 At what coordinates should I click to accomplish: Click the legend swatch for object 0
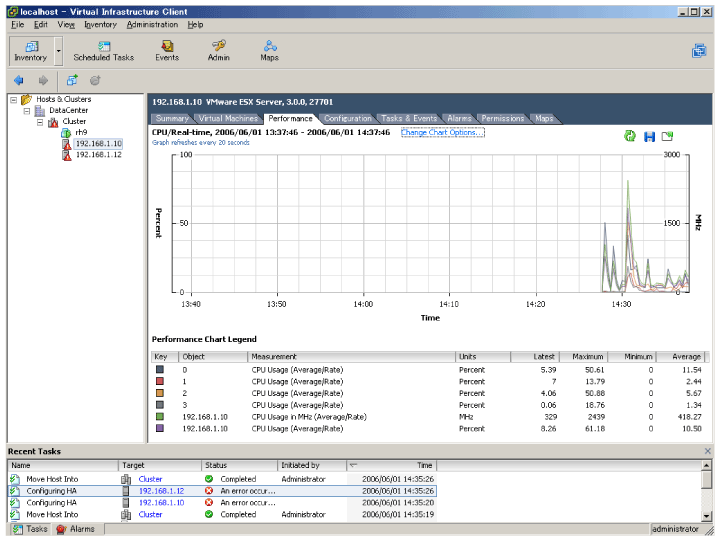coord(159,369)
